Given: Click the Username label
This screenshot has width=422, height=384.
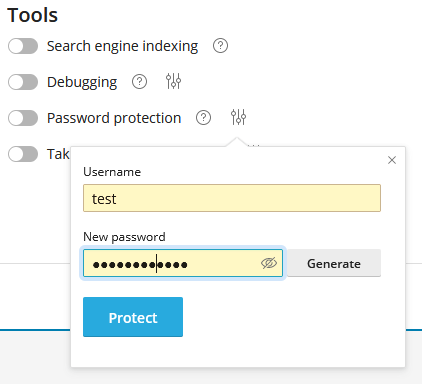Looking at the screenshot, I should click(112, 172).
